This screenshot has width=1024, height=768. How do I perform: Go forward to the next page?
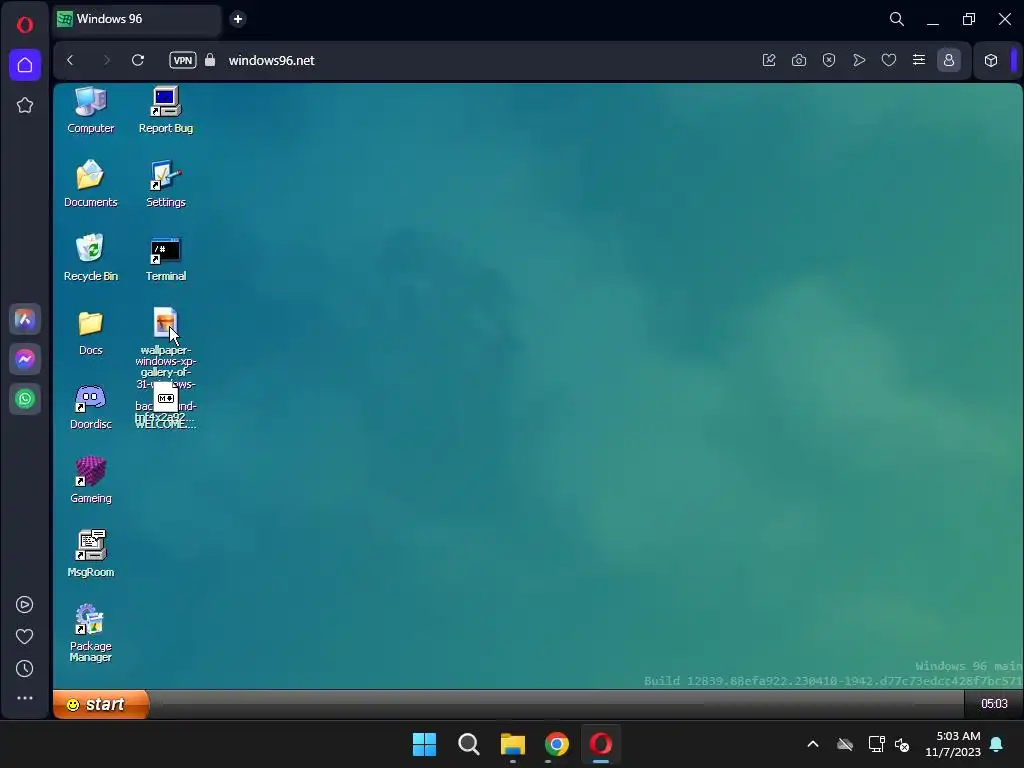click(x=106, y=60)
